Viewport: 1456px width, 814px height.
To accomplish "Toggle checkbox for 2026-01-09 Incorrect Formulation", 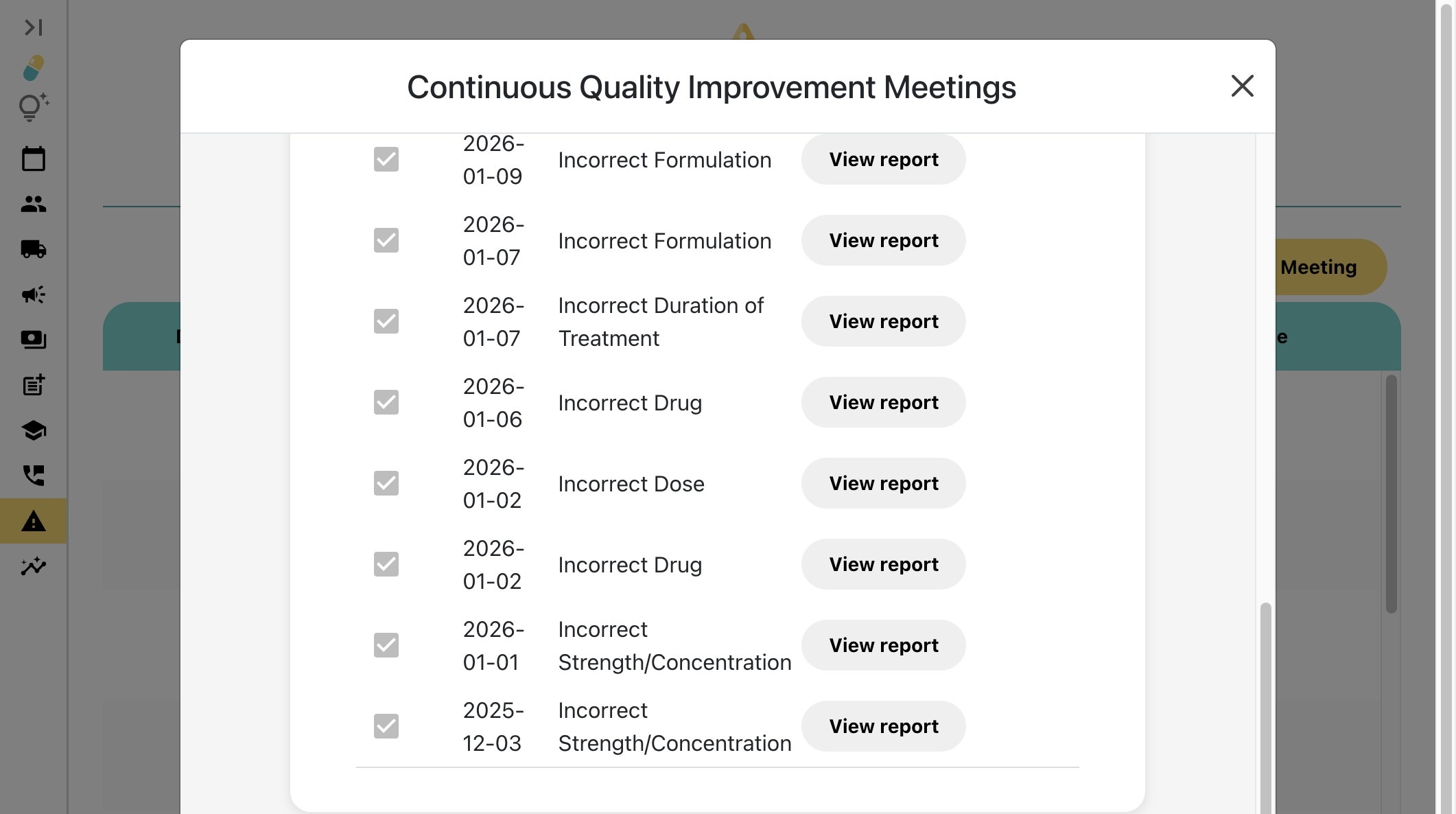I will tap(386, 159).
